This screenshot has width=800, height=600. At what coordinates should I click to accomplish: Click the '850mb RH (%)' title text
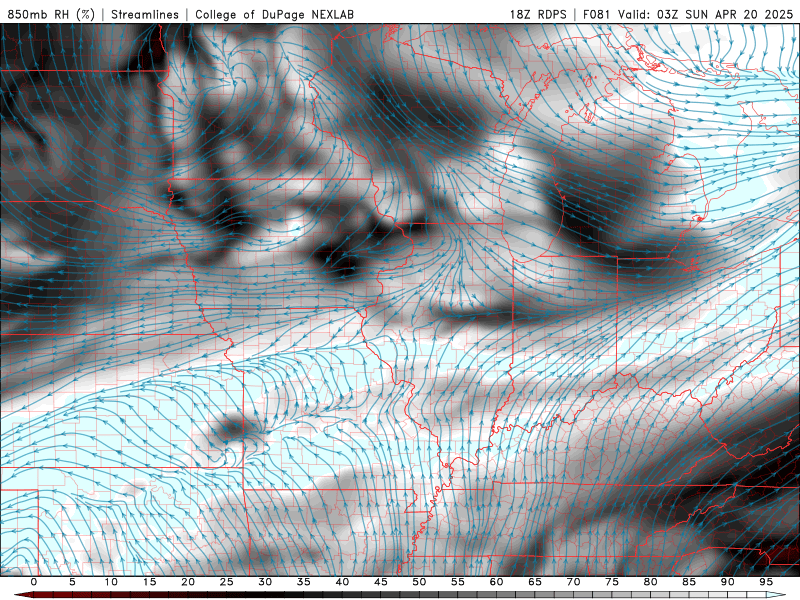coord(51,14)
